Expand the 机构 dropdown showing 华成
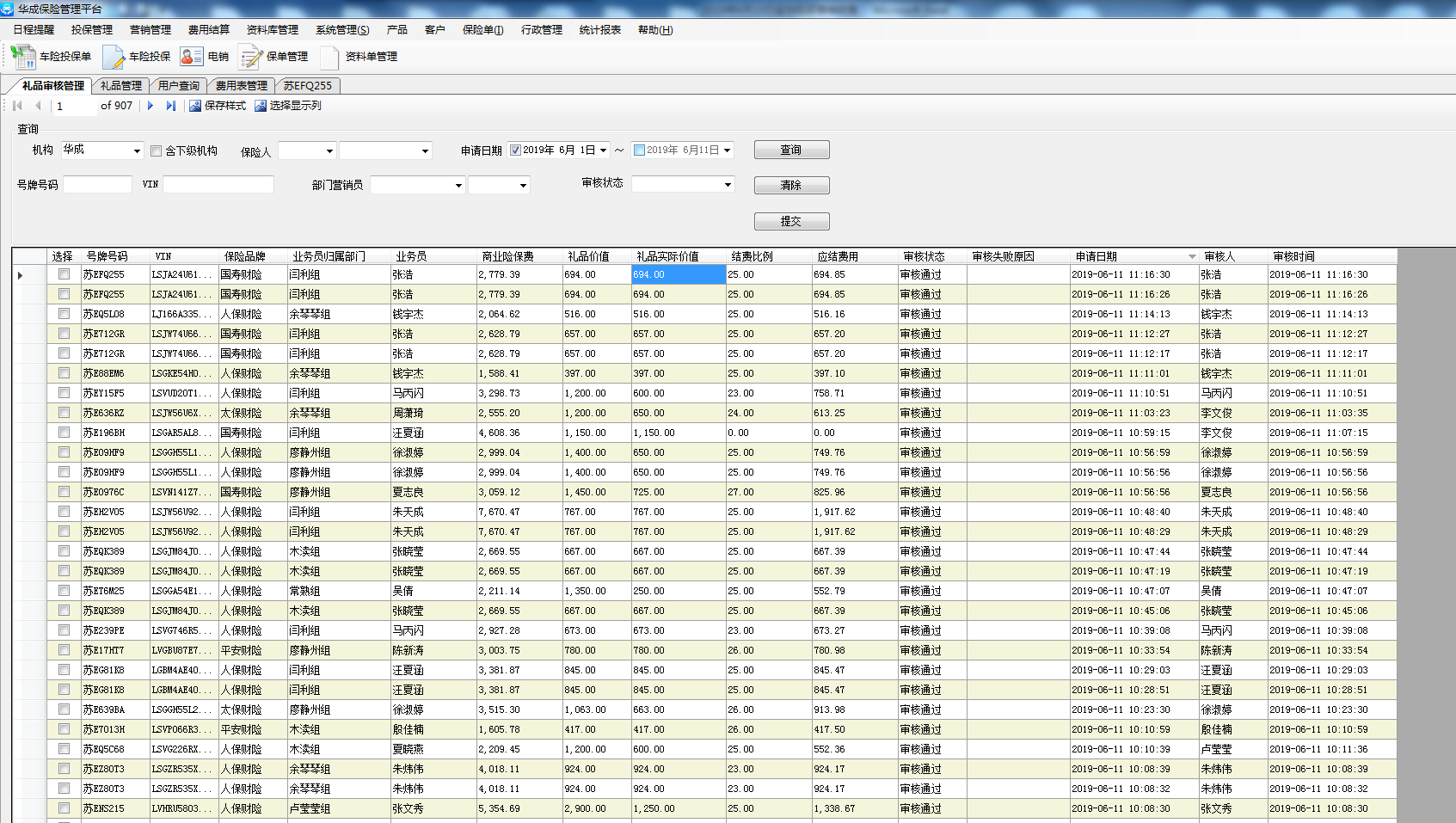Viewport: 1456px width, 823px height. click(137, 151)
